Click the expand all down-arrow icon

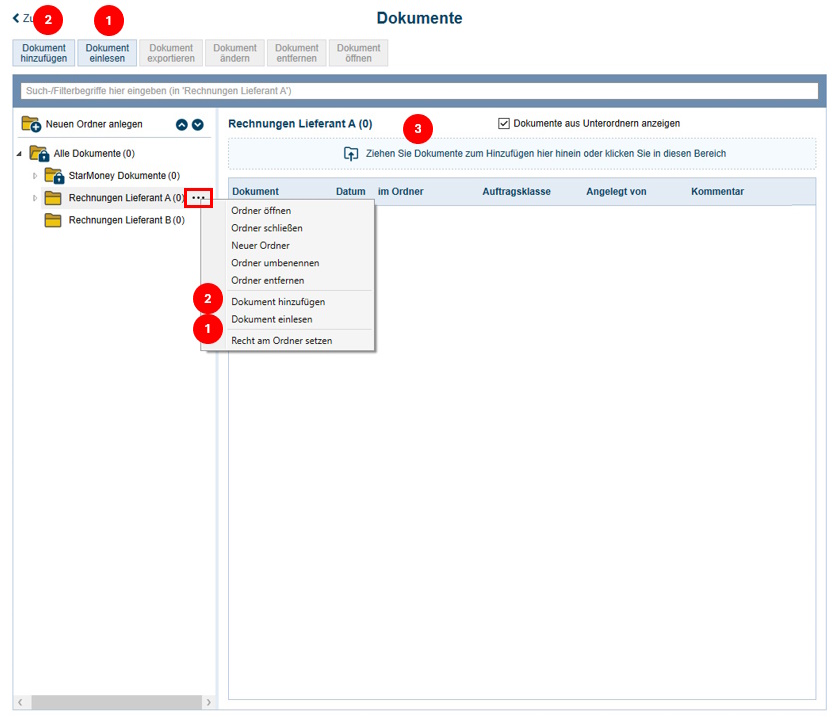pyautogui.click(x=198, y=125)
